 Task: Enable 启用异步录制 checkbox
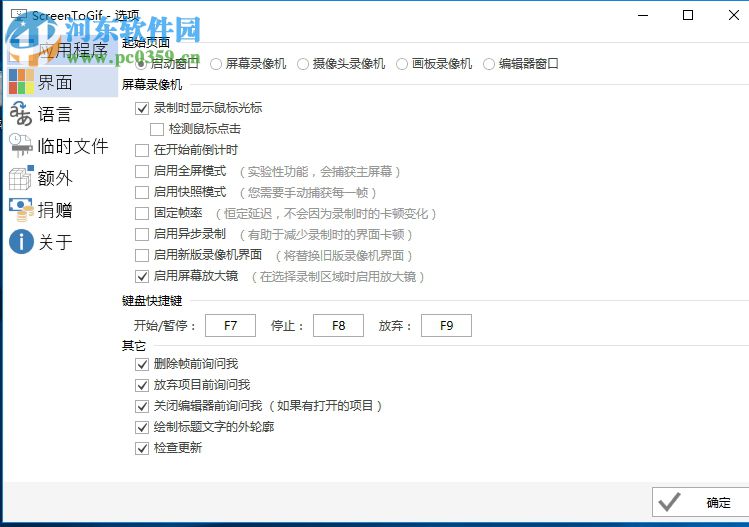(x=142, y=235)
